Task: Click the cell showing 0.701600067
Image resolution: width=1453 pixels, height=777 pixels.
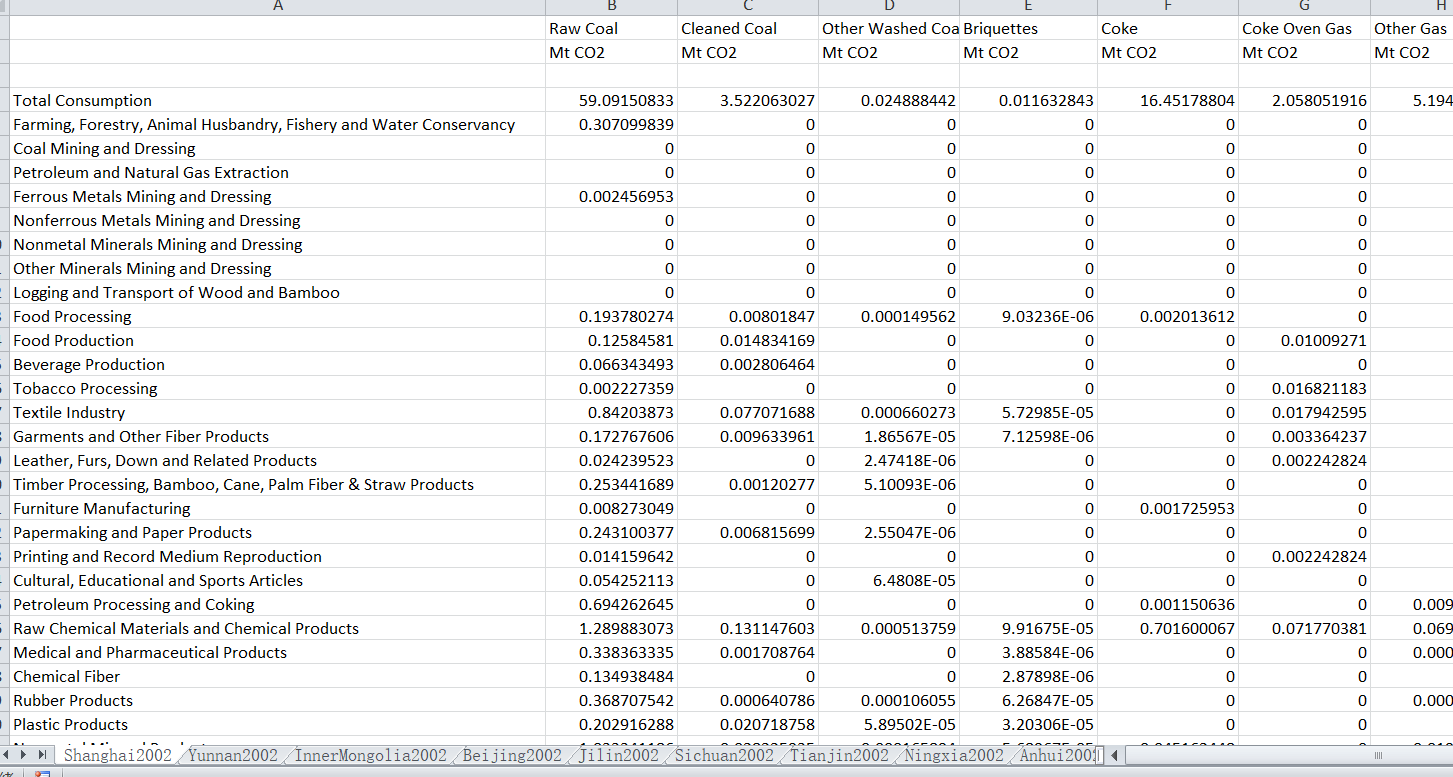Action: coord(1168,628)
